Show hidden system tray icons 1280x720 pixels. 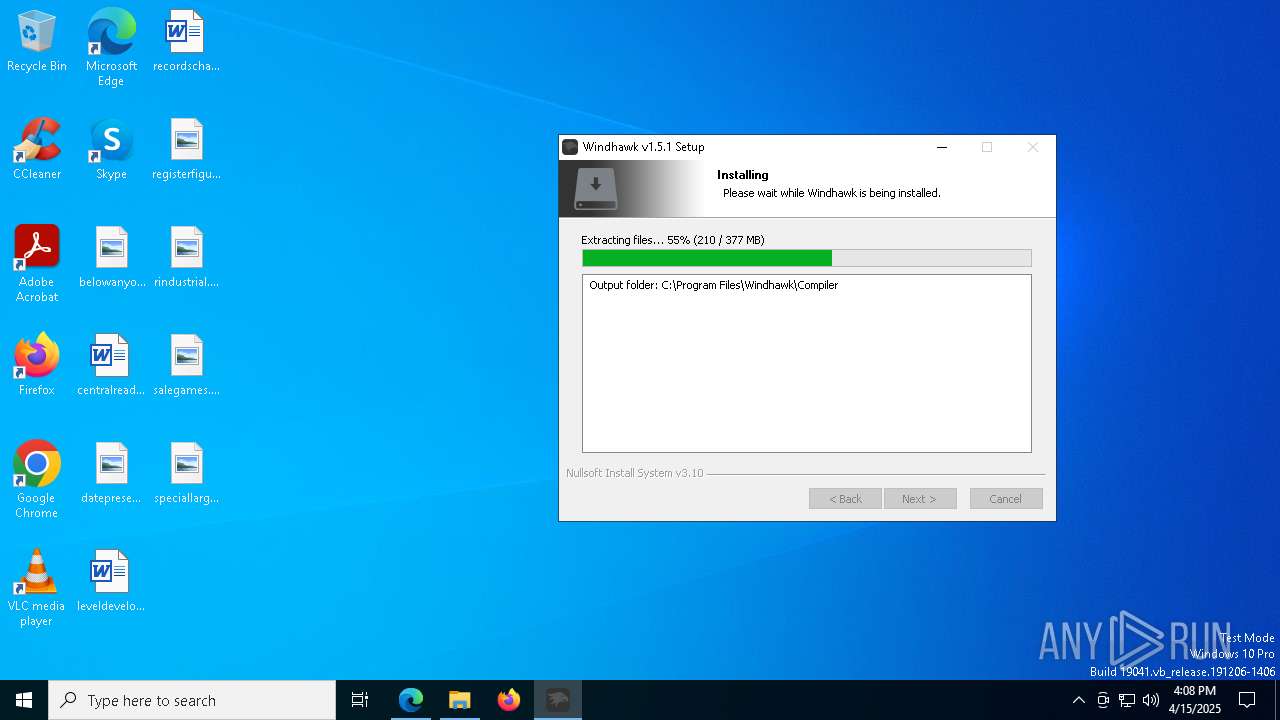pos(1078,700)
